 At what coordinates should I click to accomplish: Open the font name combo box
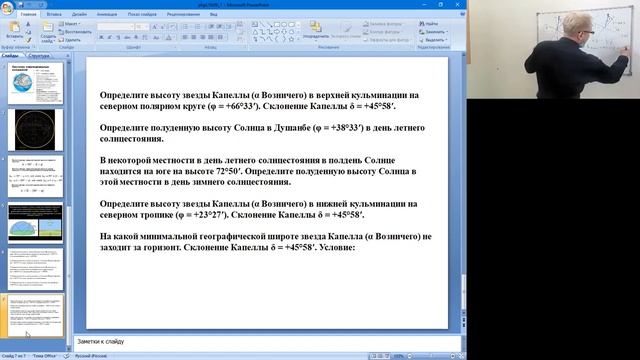116,27
